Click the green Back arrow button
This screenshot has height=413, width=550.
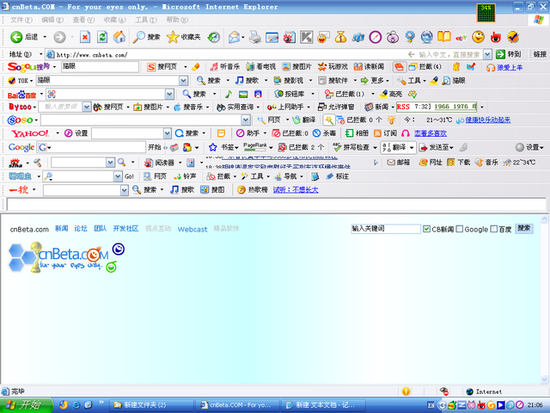(16, 37)
